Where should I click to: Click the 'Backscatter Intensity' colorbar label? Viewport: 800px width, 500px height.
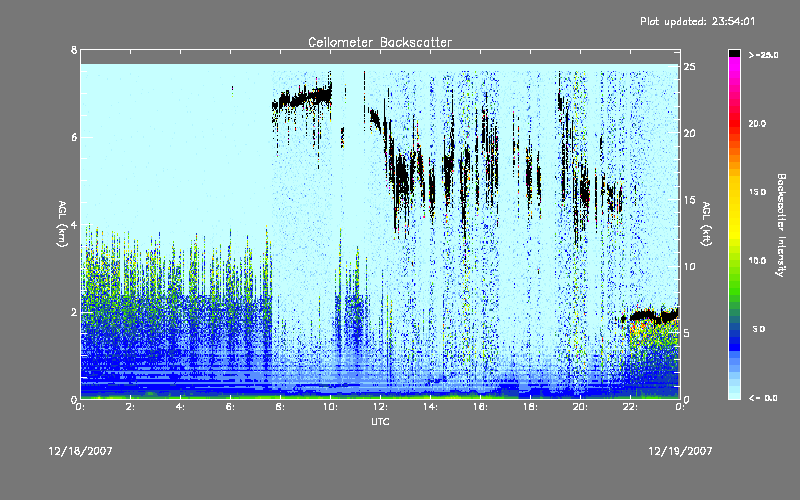coord(781,225)
